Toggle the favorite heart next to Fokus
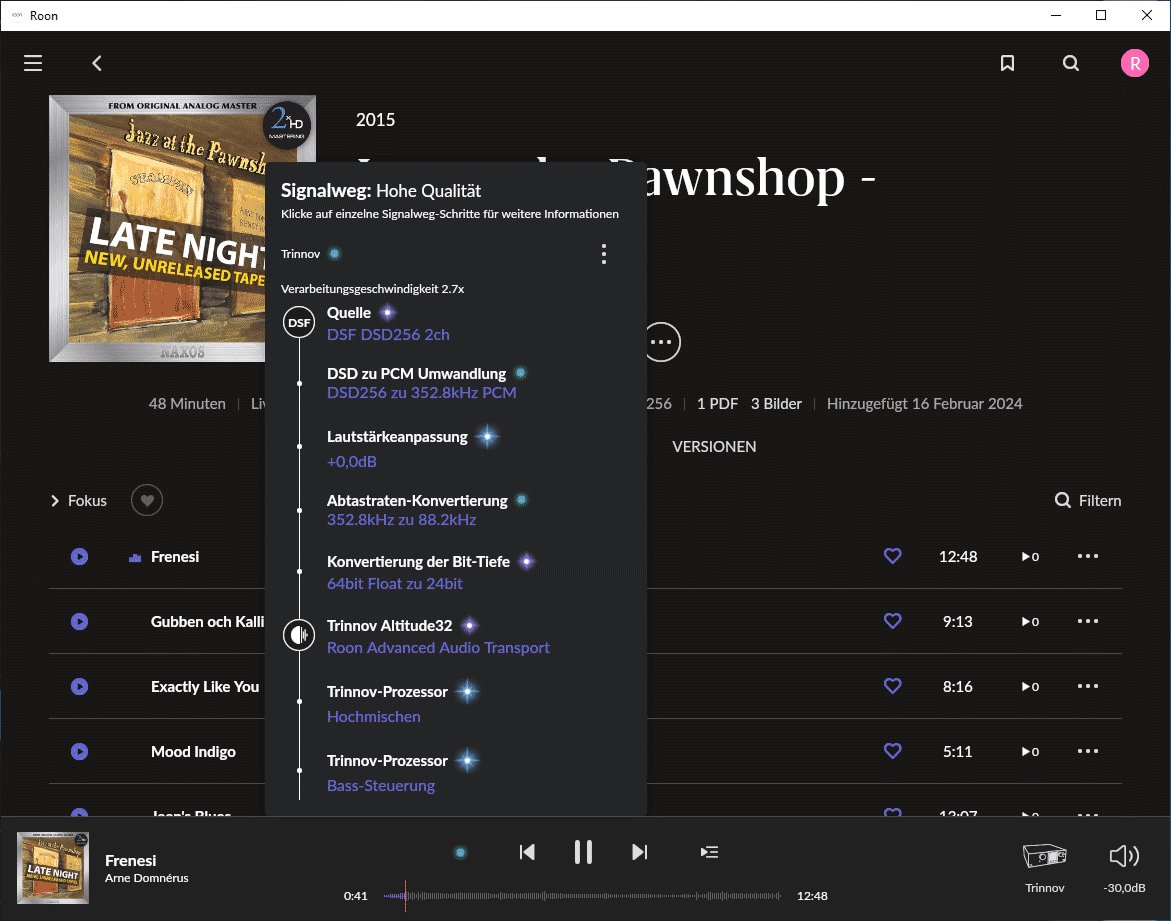The height and width of the screenshot is (921, 1171). click(147, 500)
